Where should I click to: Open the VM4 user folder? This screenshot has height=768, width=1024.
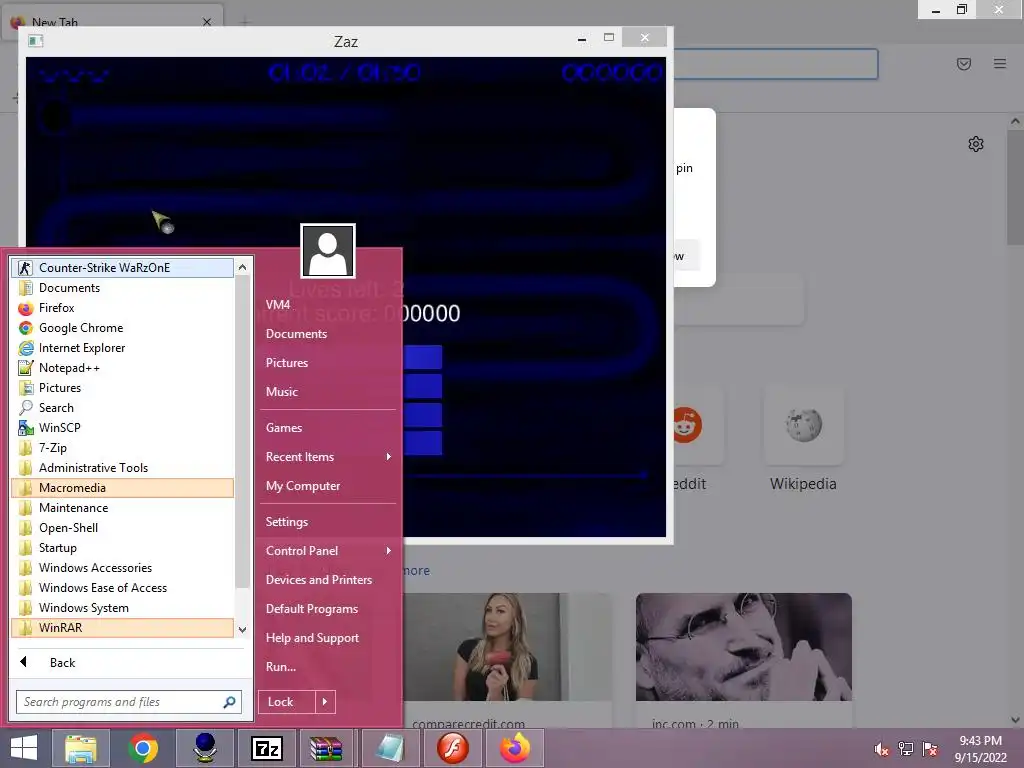pyautogui.click(x=328, y=304)
